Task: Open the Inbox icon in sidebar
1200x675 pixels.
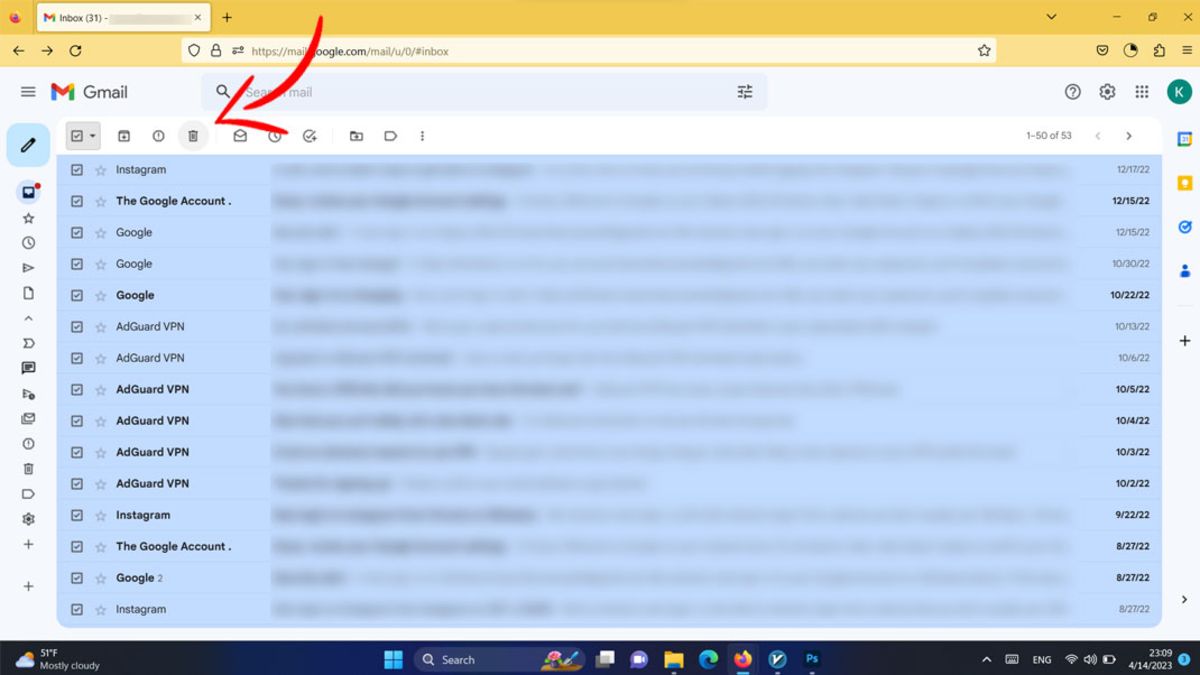Action: pyautogui.click(x=28, y=192)
